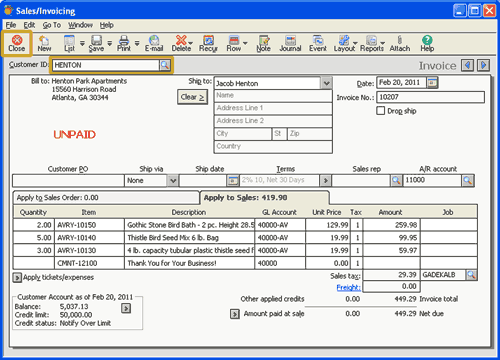Enable the Drop ship checkbox
The height and width of the screenshot is (360, 500).
click(x=380, y=111)
